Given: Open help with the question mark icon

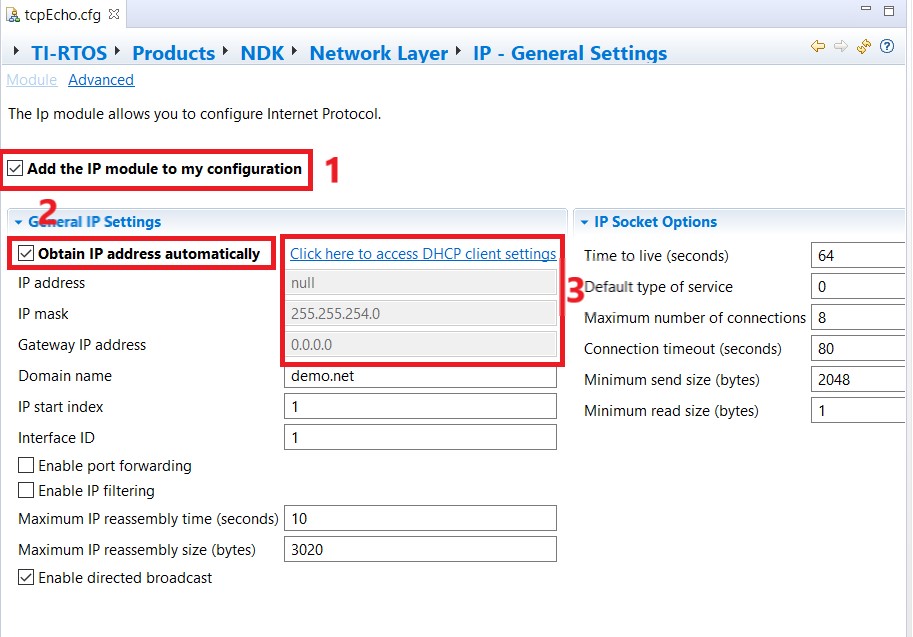Looking at the screenshot, I should (x=886, y=47).
